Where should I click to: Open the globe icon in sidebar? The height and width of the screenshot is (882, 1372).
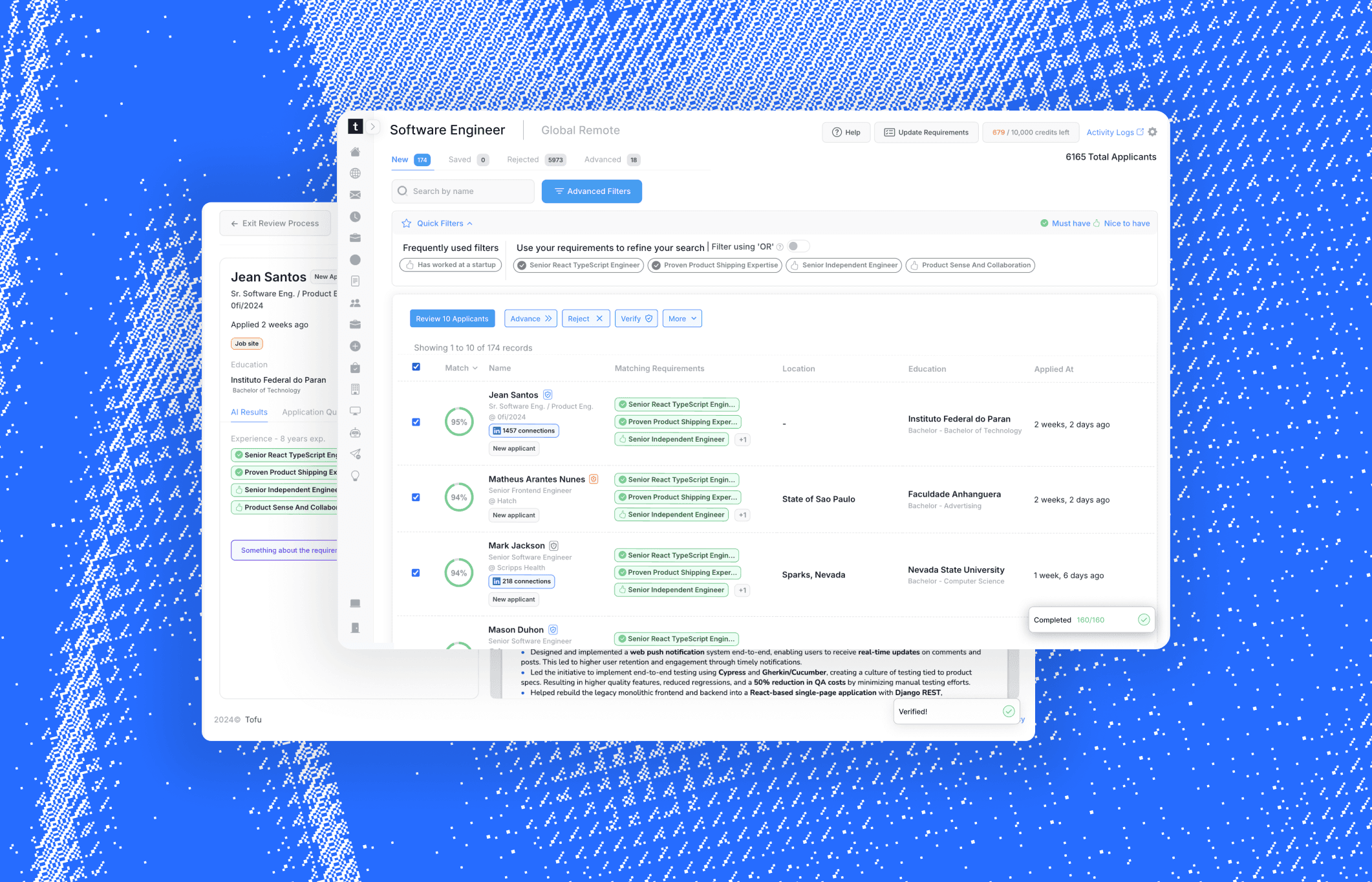[355, 173]
